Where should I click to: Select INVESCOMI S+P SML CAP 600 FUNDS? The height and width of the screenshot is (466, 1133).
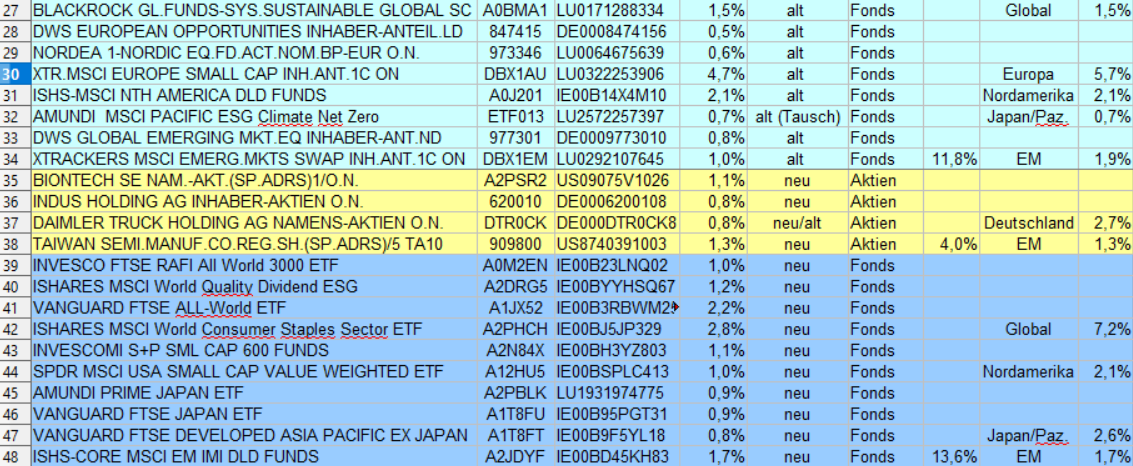point(254,350)
